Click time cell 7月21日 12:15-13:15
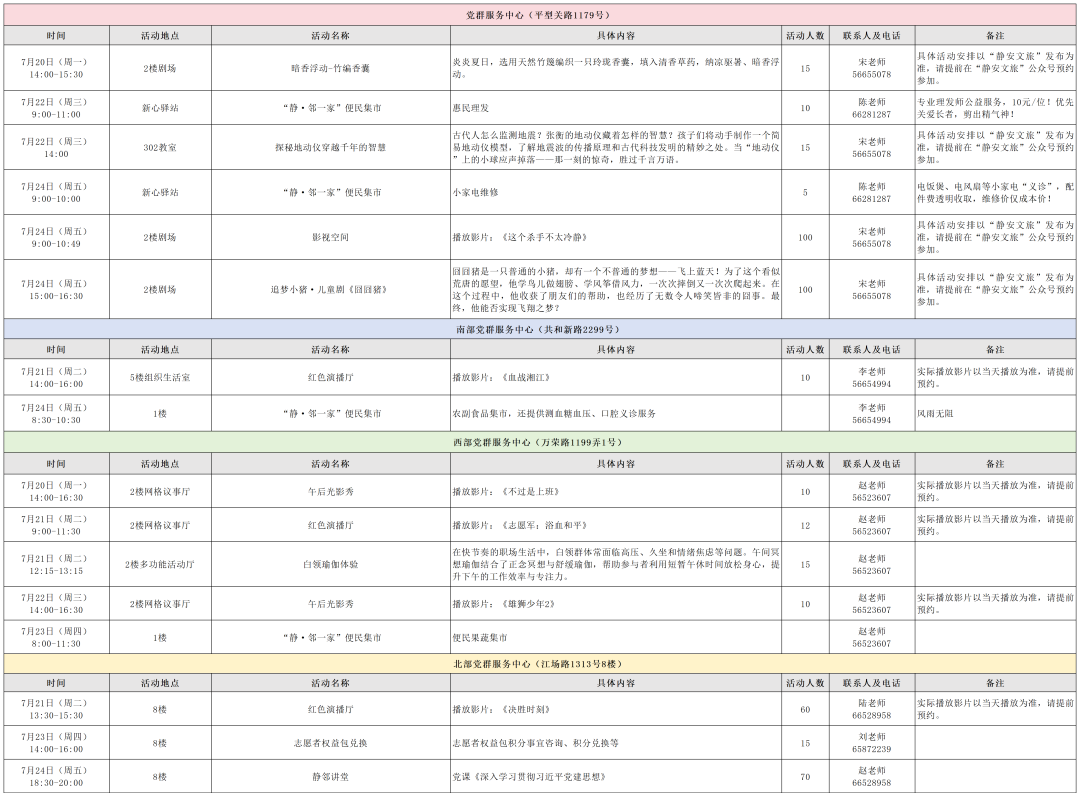Image resolution: width=1080 pixels, height=793 pixels. point(56,564)
